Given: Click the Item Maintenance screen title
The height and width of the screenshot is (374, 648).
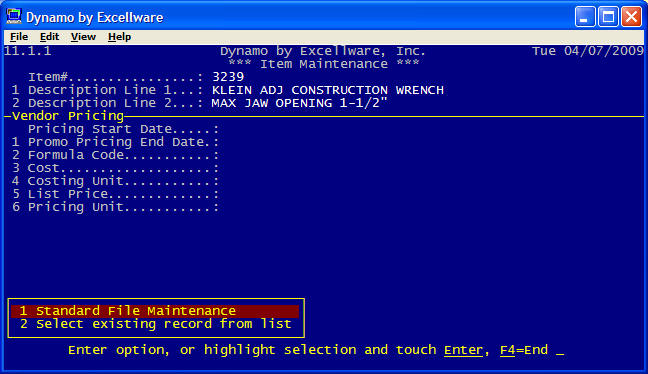Looking at the screenshot, I should coord(324,64).
